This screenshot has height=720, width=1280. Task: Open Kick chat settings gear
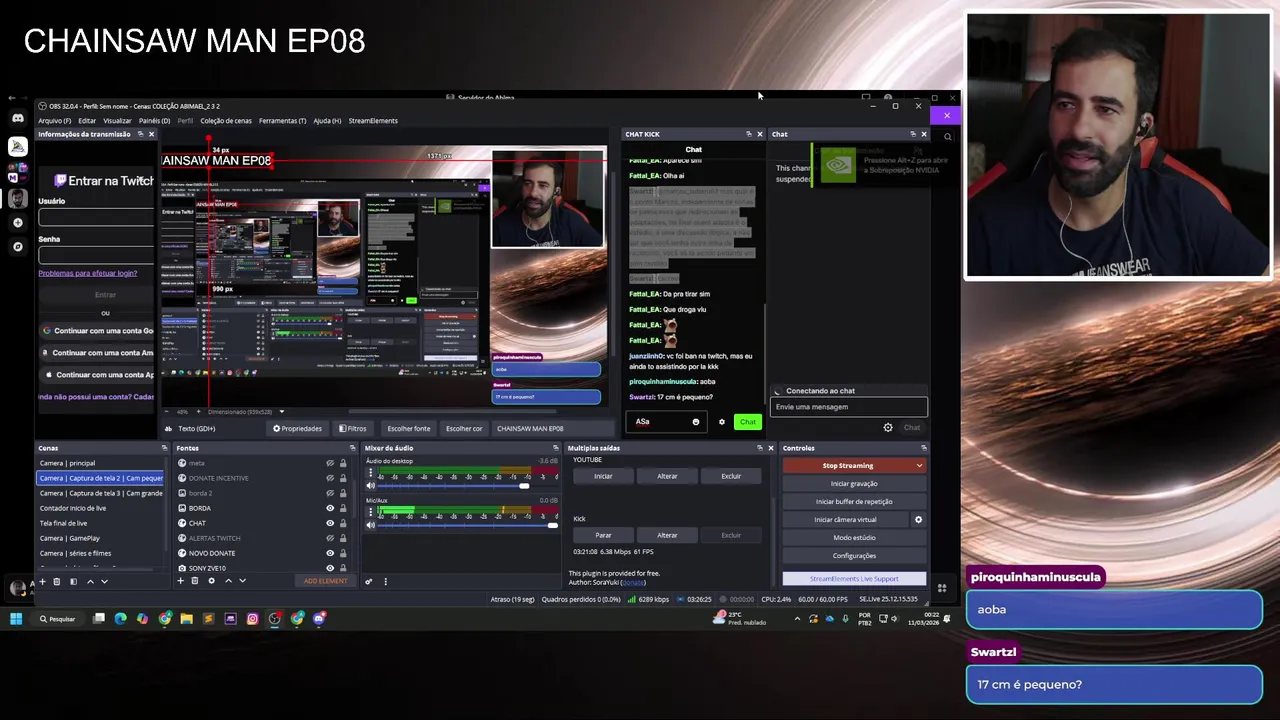tap(722, 422)
